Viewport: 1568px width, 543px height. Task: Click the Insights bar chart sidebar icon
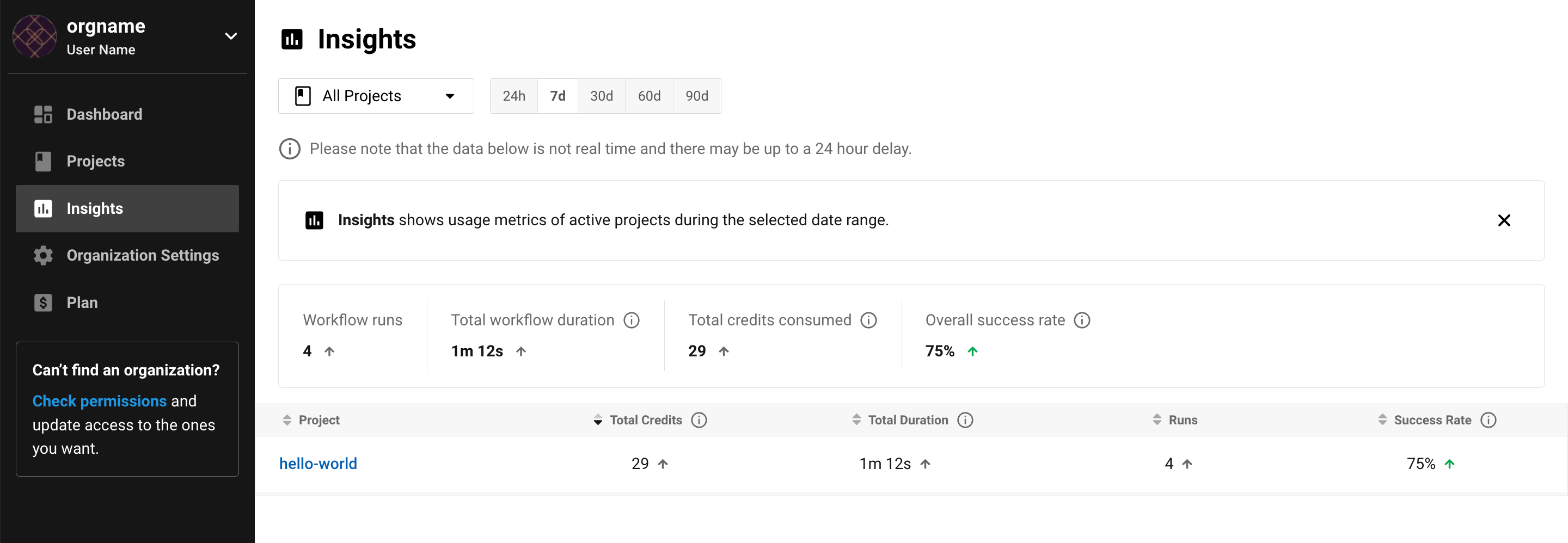tap(43, 208)
